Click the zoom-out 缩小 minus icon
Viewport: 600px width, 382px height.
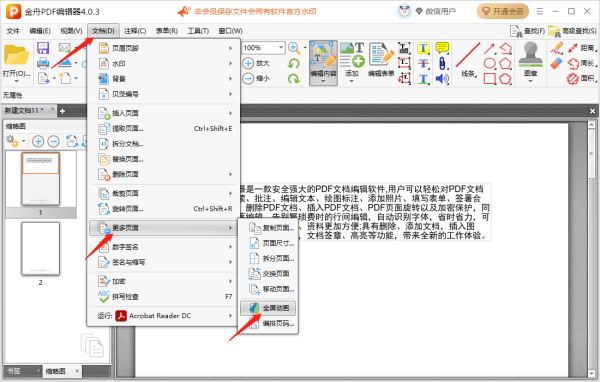pos(248,78)
